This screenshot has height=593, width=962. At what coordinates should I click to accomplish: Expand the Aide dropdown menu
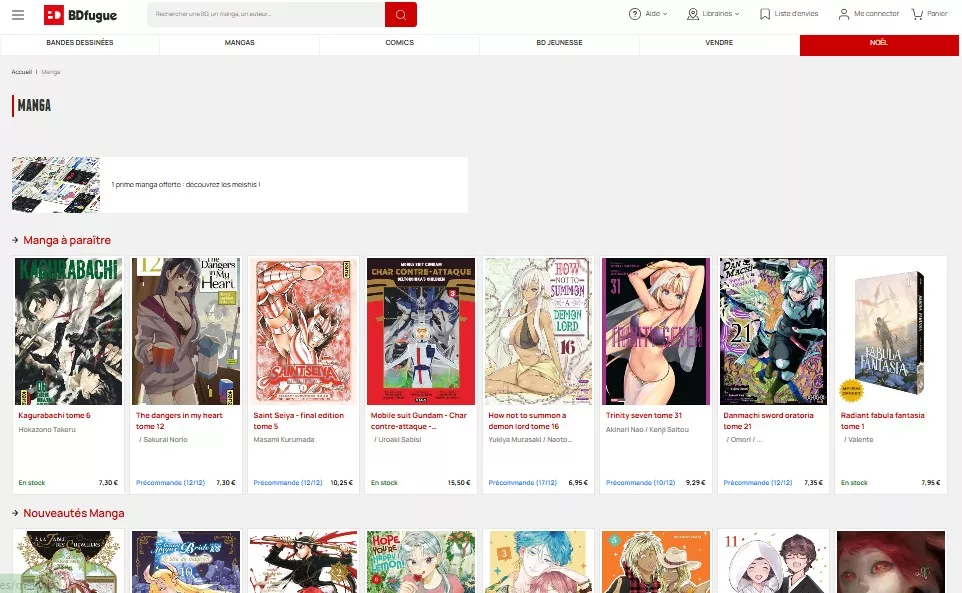[663, 13]
